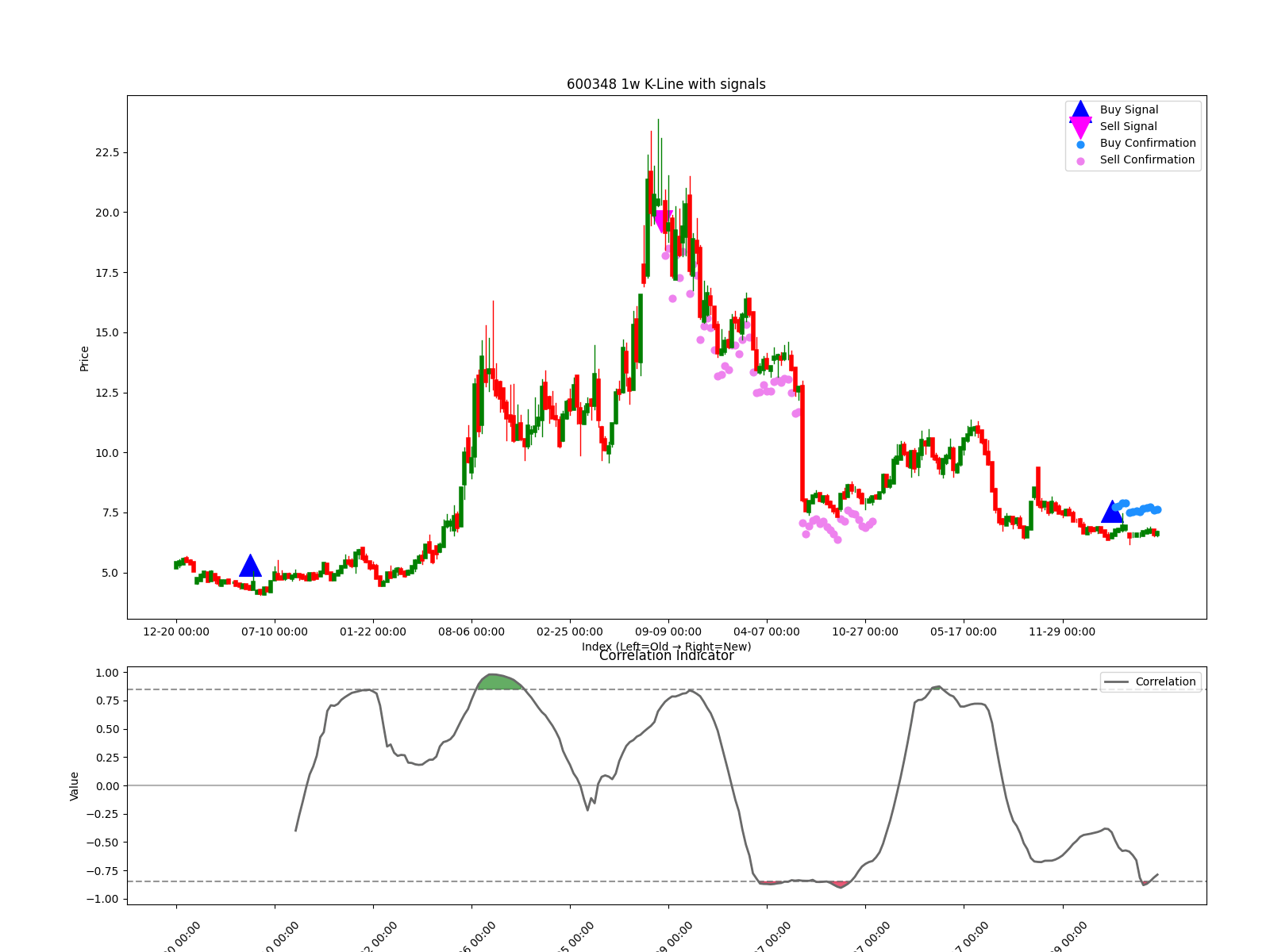This screenshot has width=1270, height=952.
Task: Click the magenta sell signal triangle at the peak
Action: click(x=661, y=221)
